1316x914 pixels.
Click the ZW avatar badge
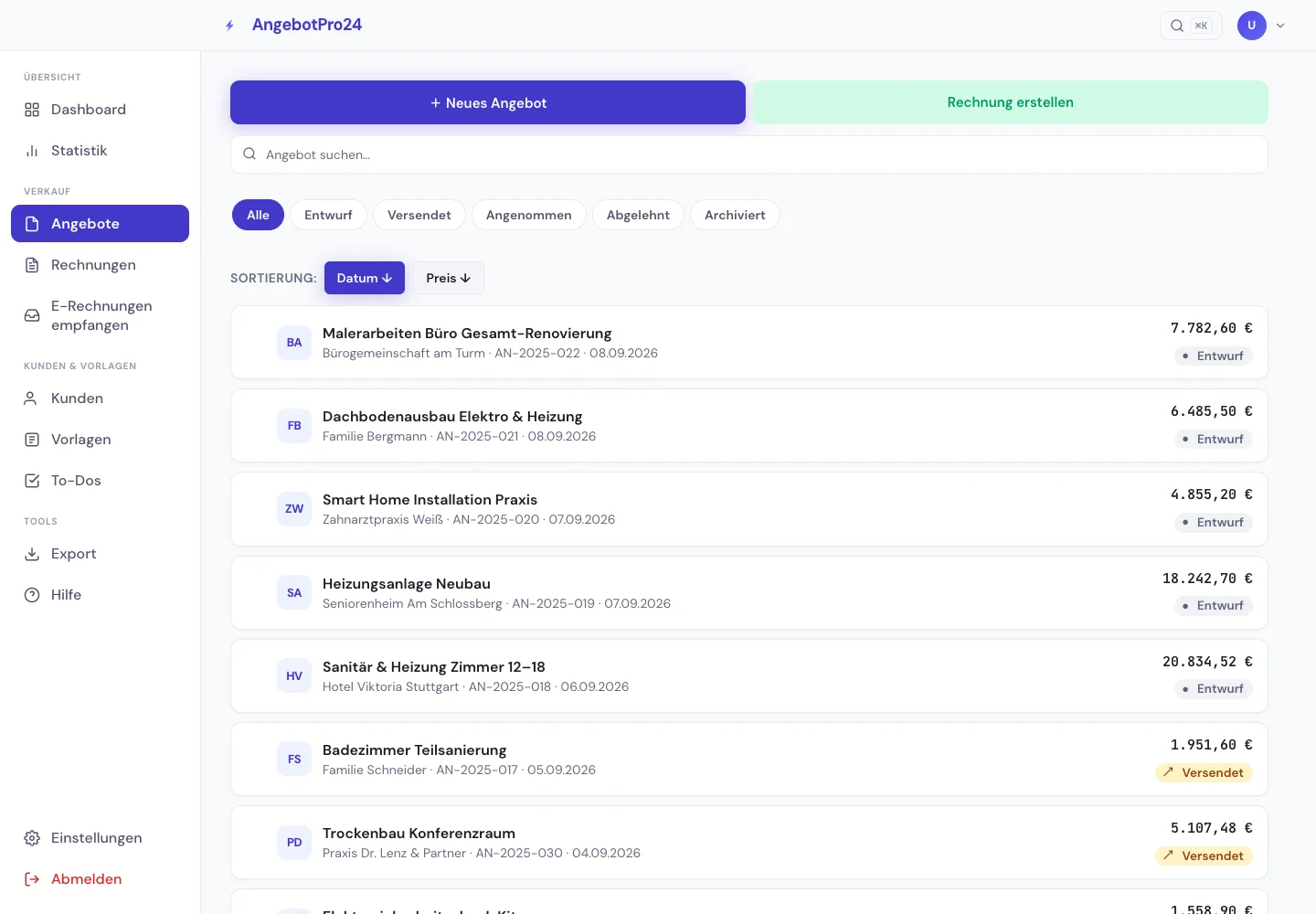(x=294, y=509)
